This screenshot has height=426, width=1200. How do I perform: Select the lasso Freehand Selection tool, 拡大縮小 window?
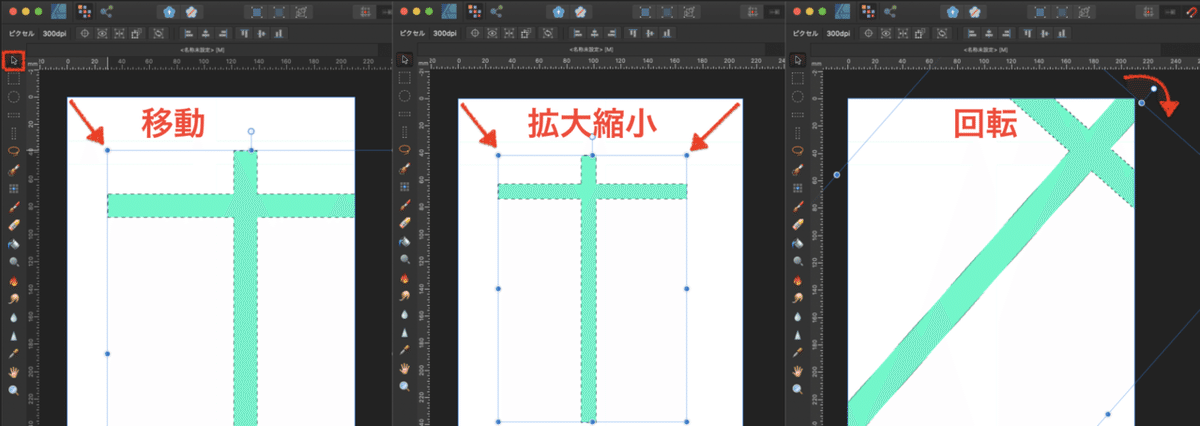coord(406,150)
